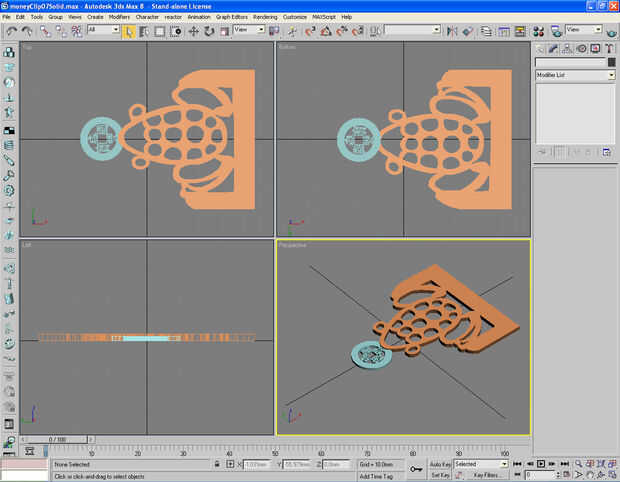Click the Key Mode key icon
This screenshot has height=482, width=620.
[415, 469]
